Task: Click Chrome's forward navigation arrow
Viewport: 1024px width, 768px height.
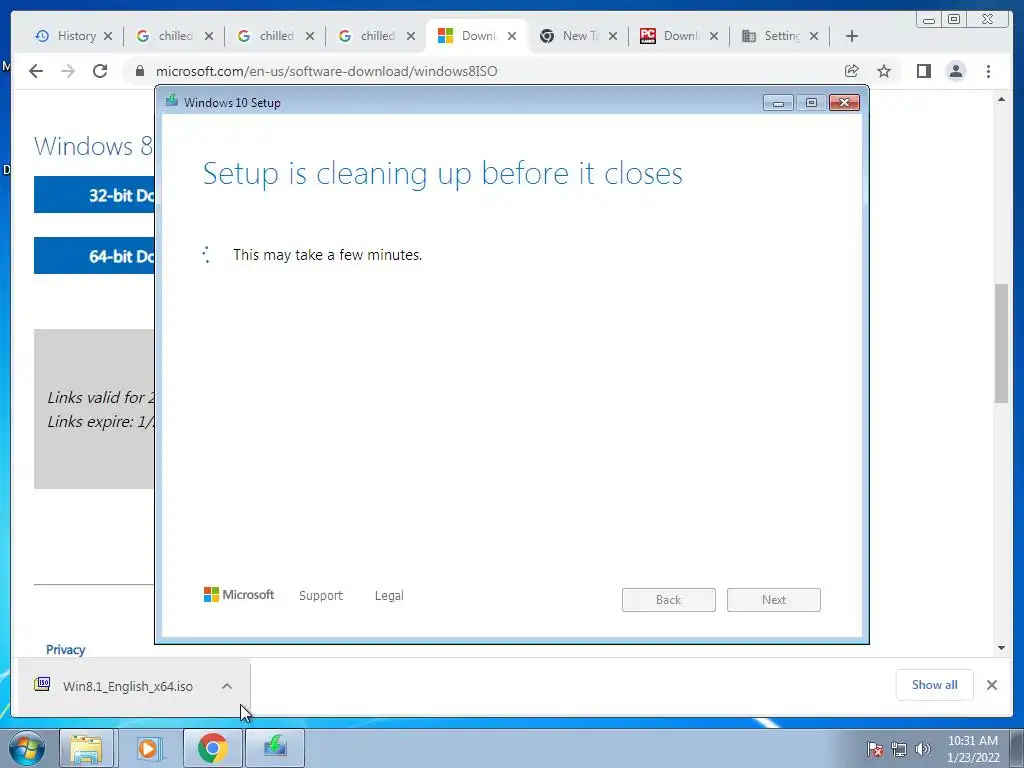Action: tap(68, 71)
